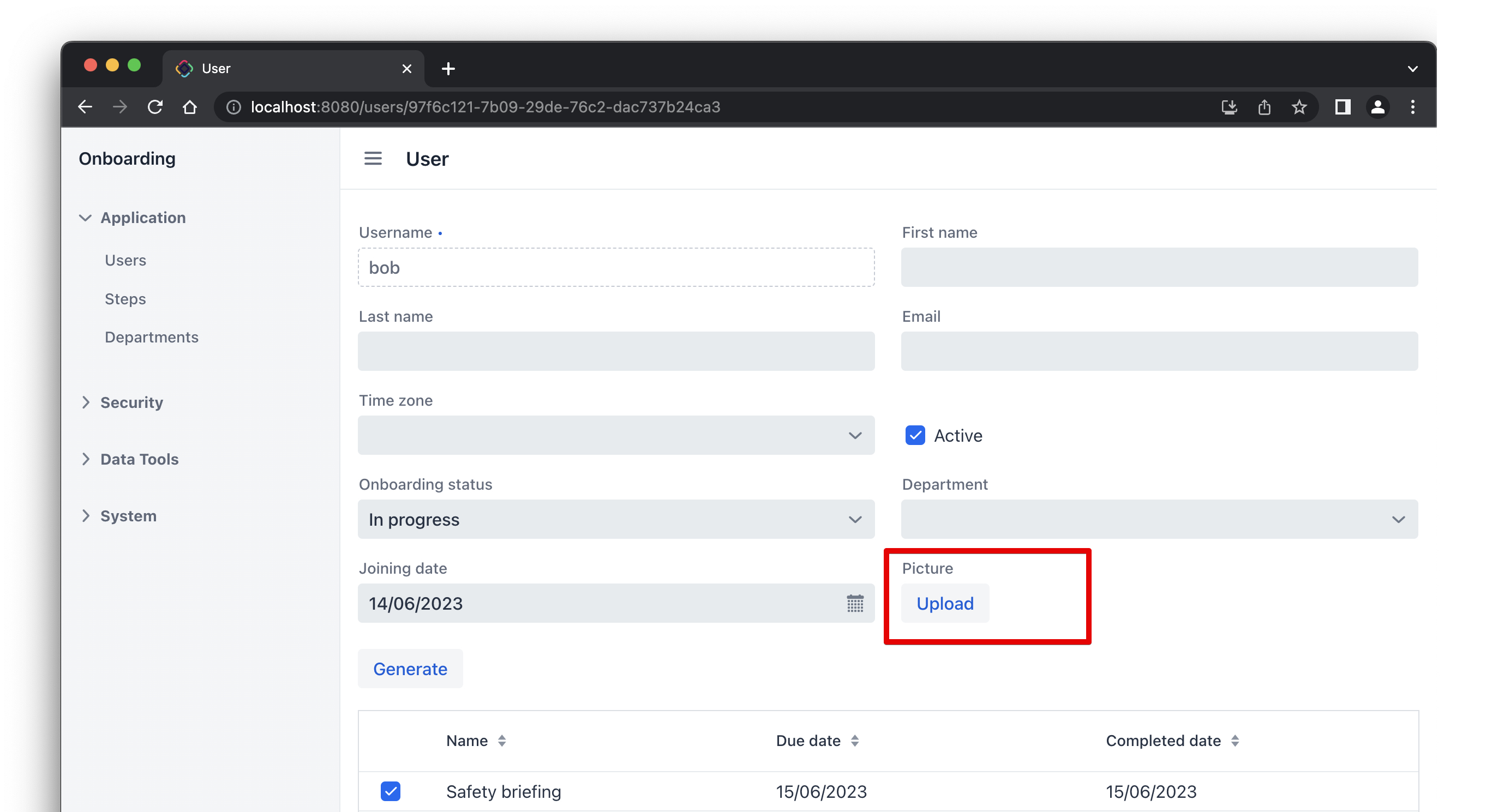
Task: Click the Upload picture button
Action: pyautogui.click(x=944, y=603)
